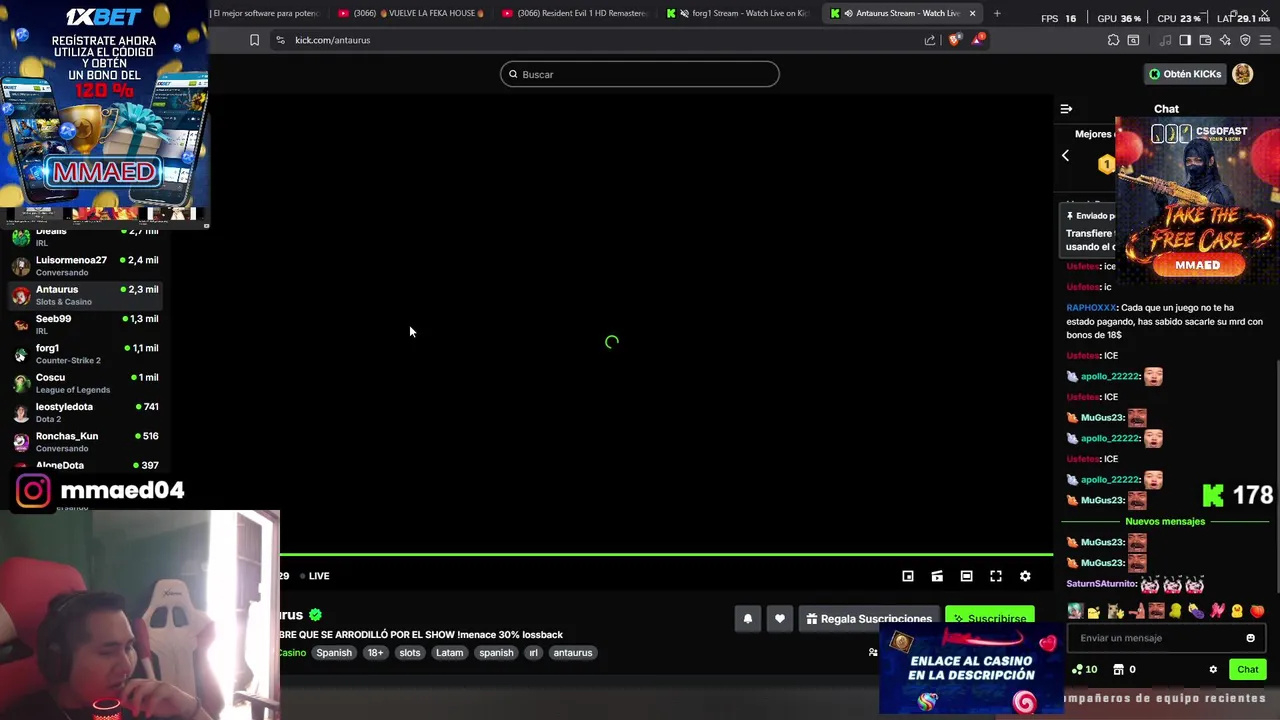Jump to Nuevos mensajes in chat
Viewport: 1280px width, 720px height.
1165,521
